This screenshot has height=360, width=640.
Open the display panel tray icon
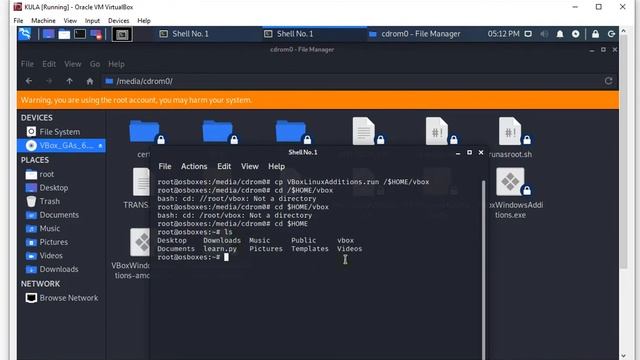coord(528,34)
